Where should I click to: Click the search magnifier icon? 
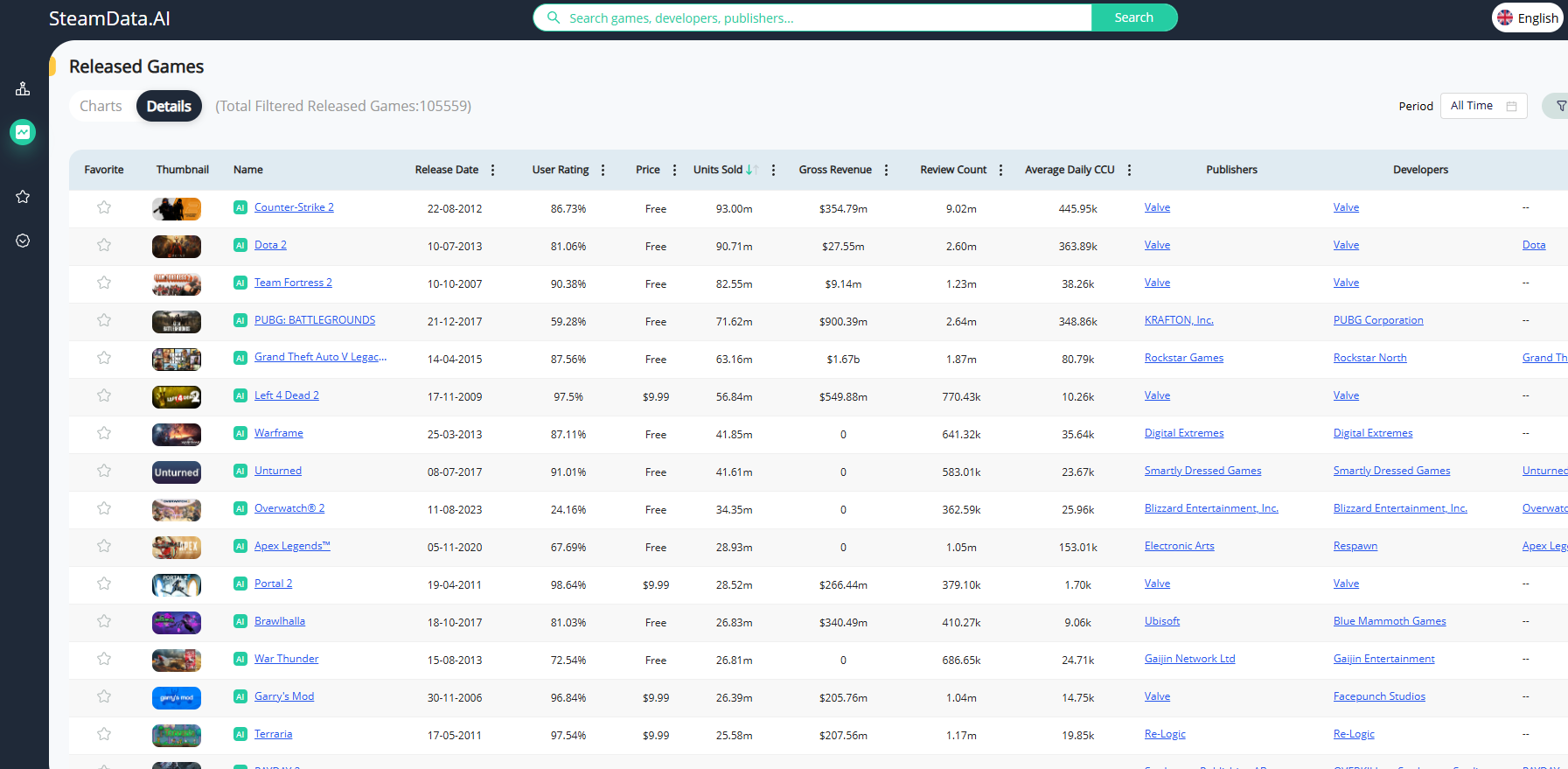click(554, 17)
